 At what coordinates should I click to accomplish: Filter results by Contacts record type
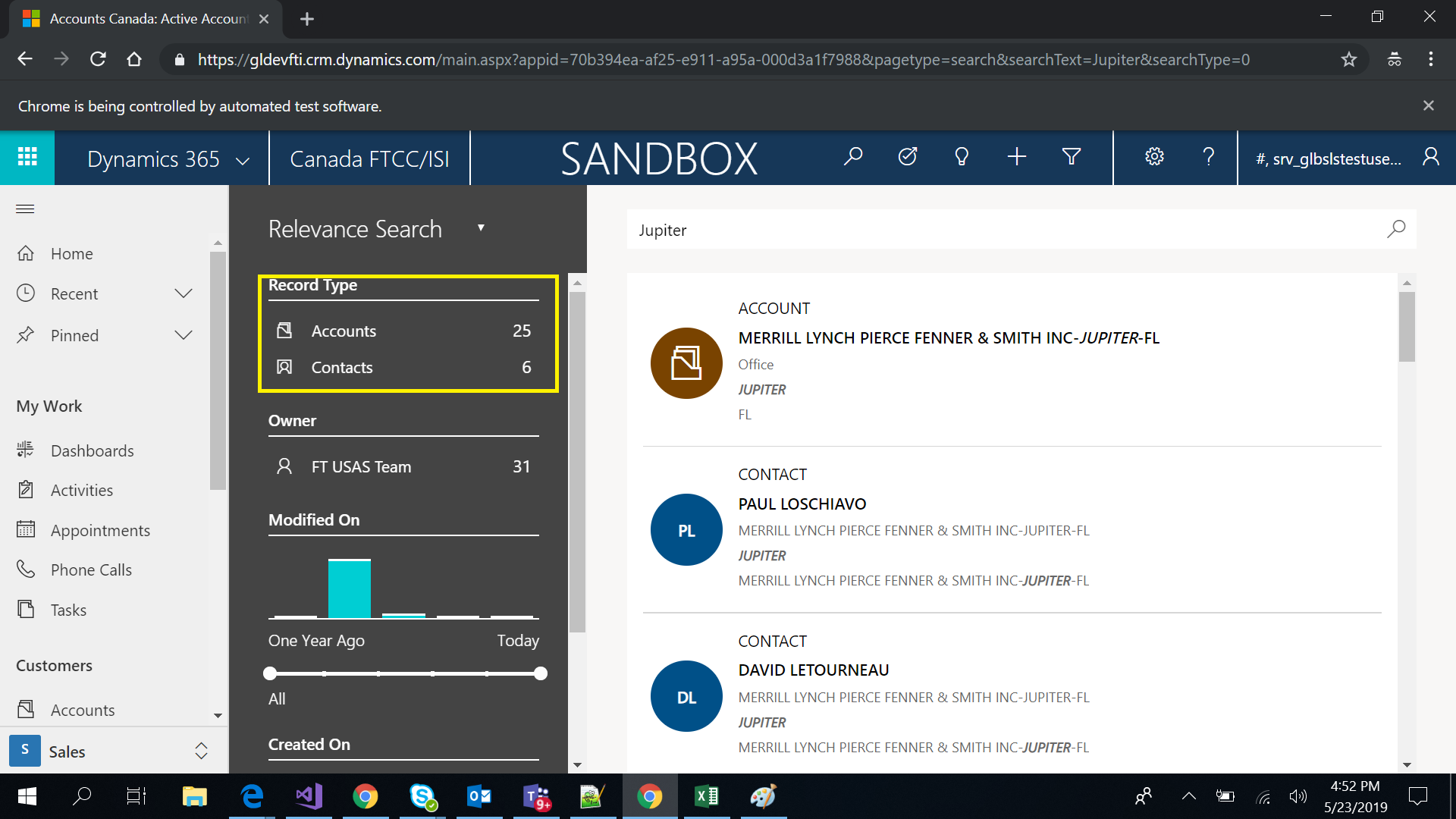click(x=341, y=367)
